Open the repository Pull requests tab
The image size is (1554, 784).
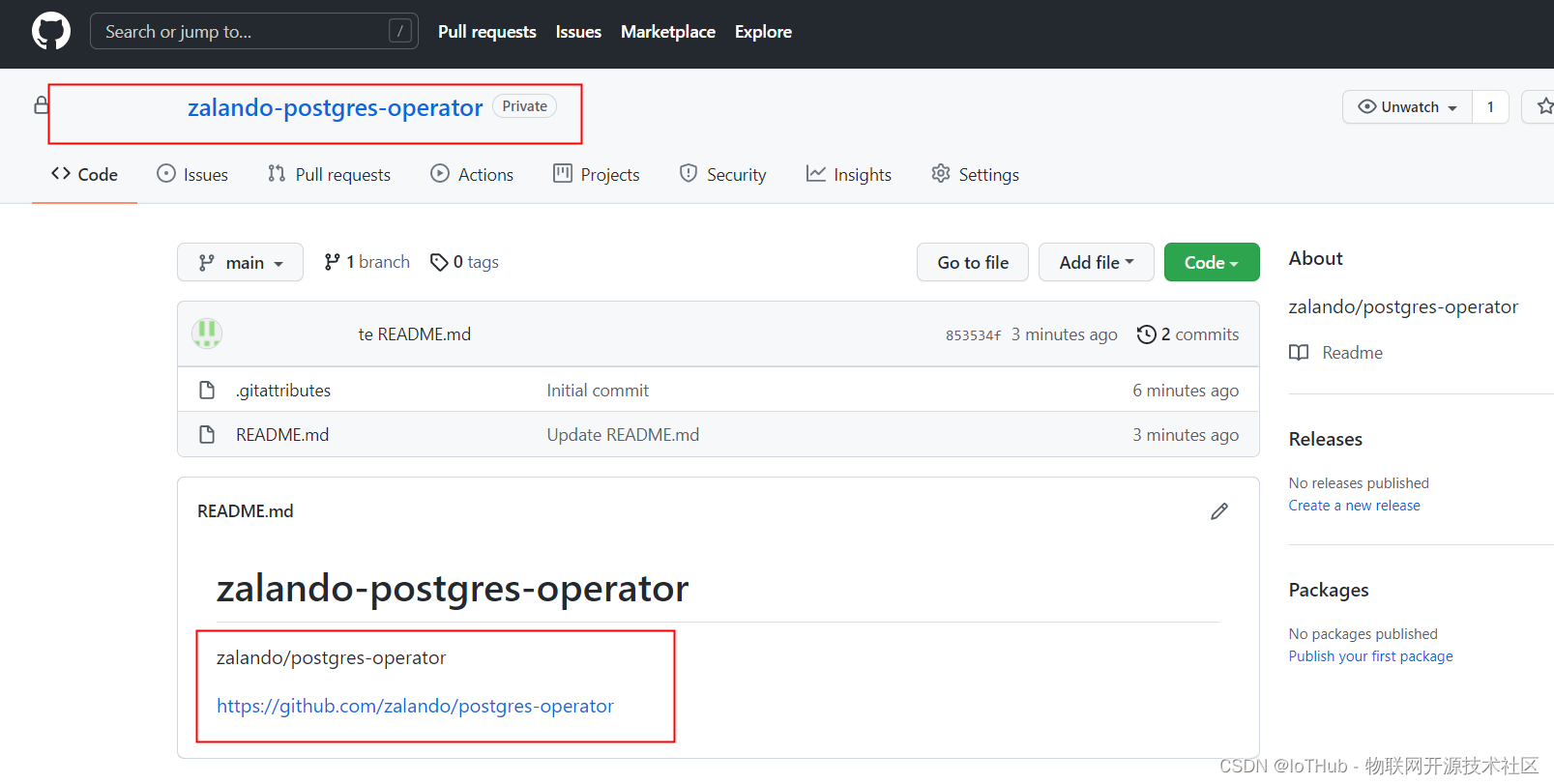[x=330, y=174]
